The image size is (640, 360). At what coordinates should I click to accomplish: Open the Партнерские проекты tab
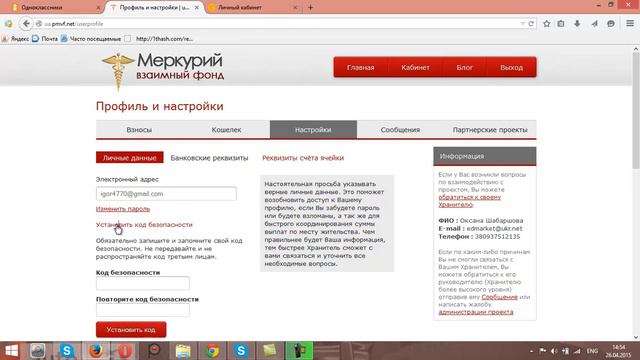pyautogui.click(x=490, y=129)
